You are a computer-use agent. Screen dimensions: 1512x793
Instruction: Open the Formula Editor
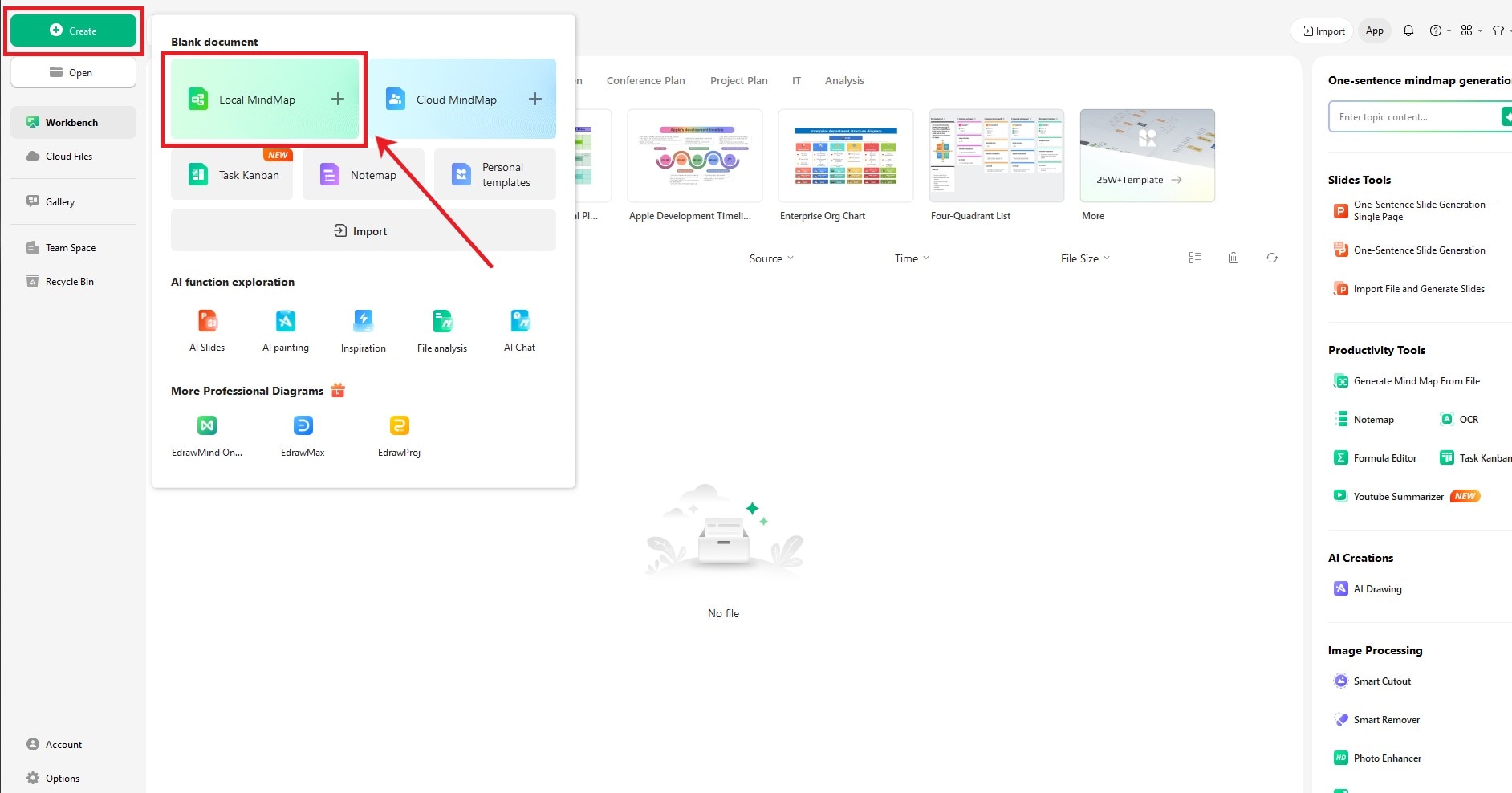pos(1375,458)
